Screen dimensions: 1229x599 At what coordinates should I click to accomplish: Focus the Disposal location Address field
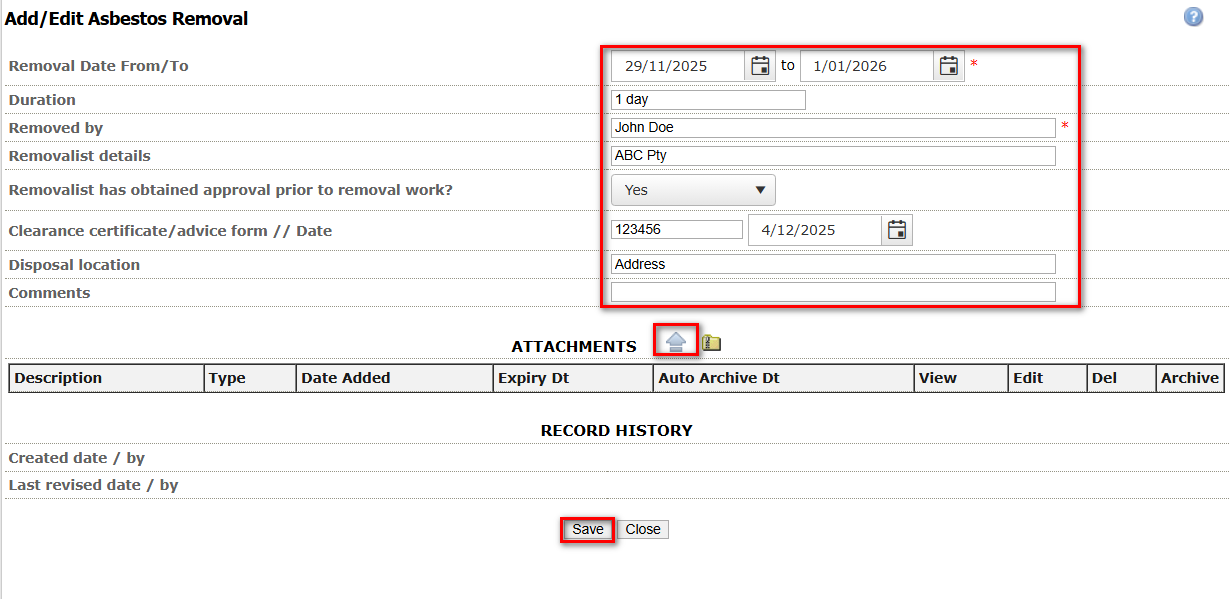(x=832, y=264)
